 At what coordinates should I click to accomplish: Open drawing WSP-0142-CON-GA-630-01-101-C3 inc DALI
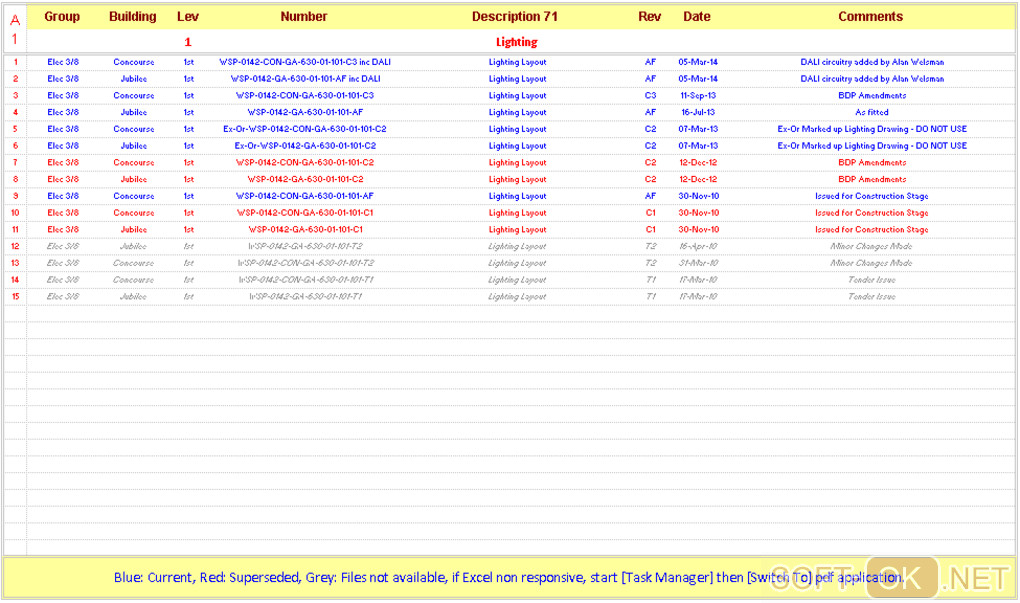click(x=304, y=62)
